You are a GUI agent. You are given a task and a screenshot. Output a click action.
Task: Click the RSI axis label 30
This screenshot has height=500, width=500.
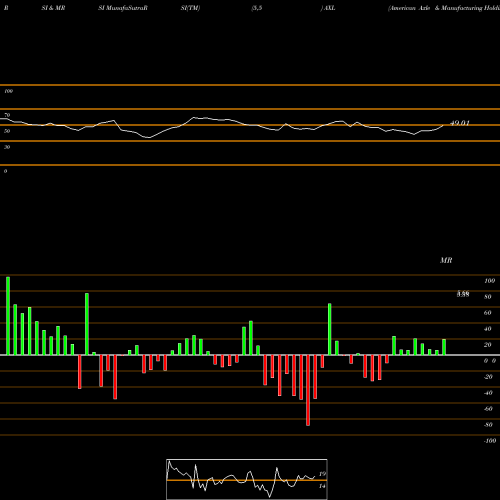(x=7, y=147)
